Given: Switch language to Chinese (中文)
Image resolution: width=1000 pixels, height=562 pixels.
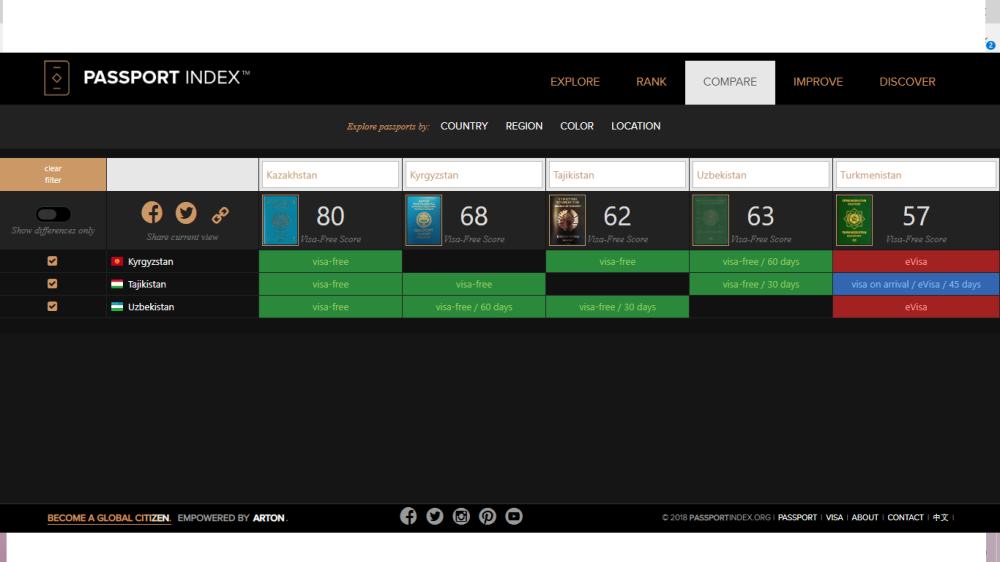Looking at the screenshot, I should point(940,517).
